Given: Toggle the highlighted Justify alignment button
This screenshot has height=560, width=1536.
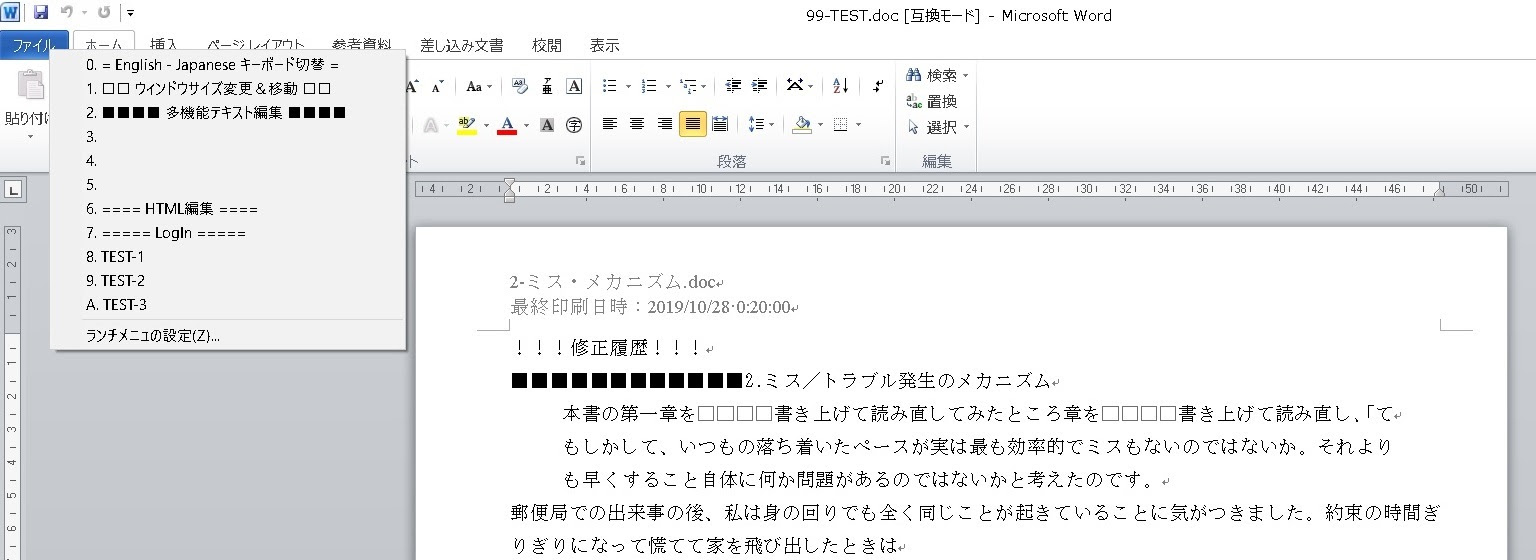Looking at the screenshot, I should 692,125.
